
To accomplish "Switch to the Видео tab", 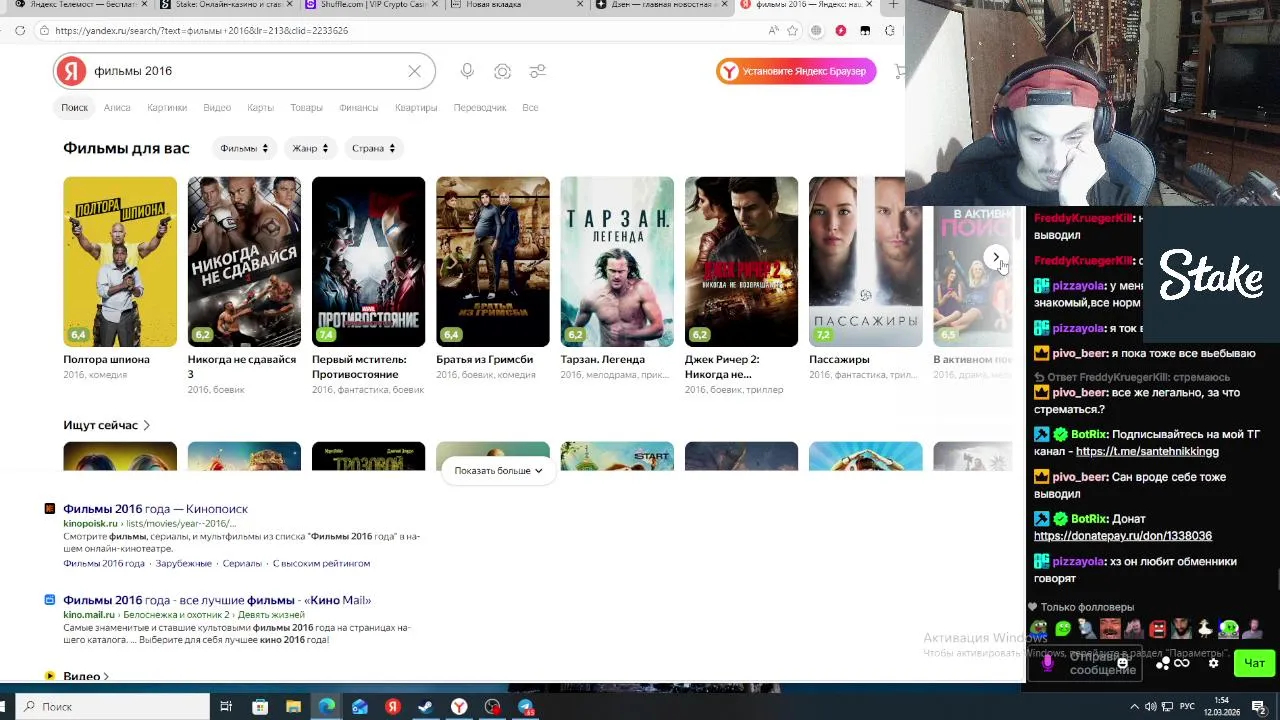I will 217,107.
